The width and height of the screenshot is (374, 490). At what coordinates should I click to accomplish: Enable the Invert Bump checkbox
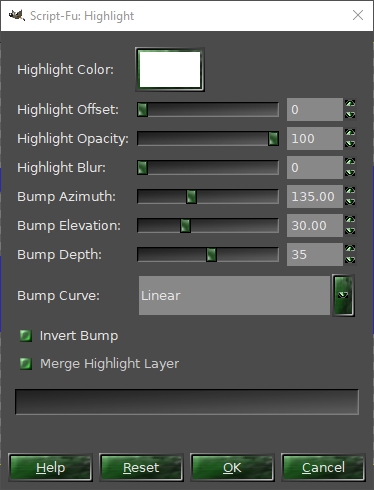(x=26, y=336)
